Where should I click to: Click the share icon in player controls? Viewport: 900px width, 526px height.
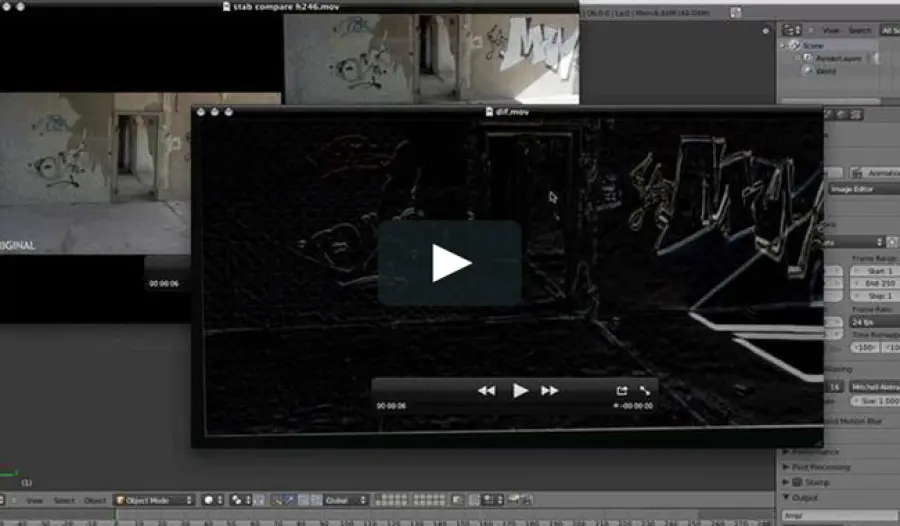[x=621, y=391]
